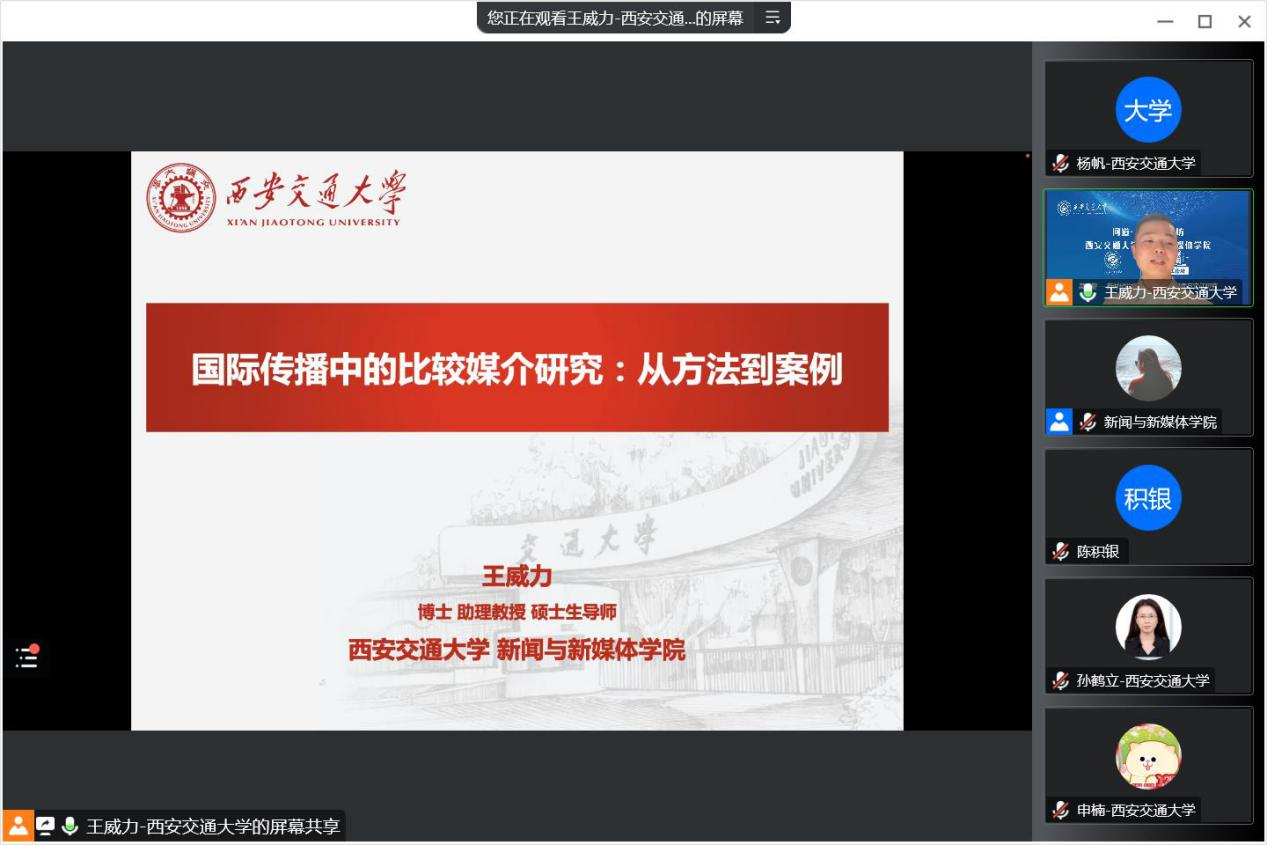Click the blue user icon on 新闻与新媒体学院 tile

coord(1059,421)
